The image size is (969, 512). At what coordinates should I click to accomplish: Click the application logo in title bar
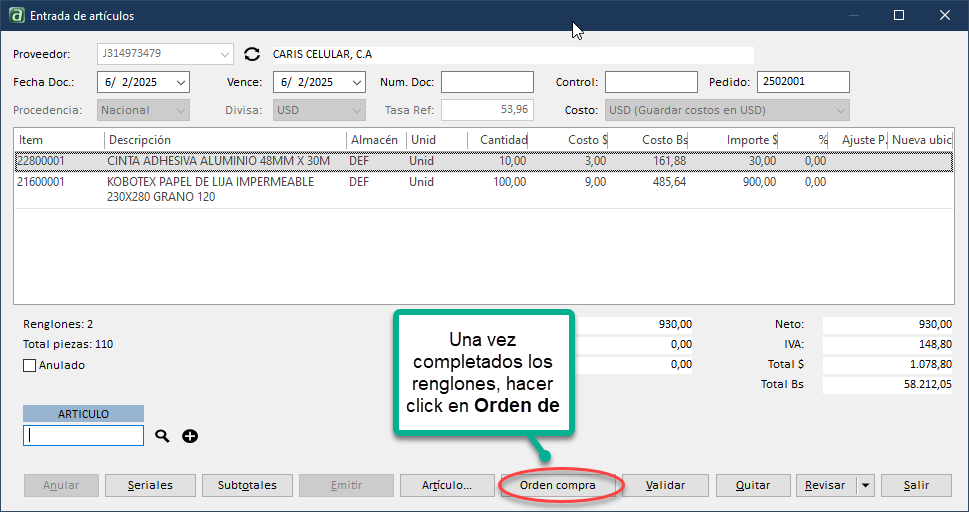(15, 15)
